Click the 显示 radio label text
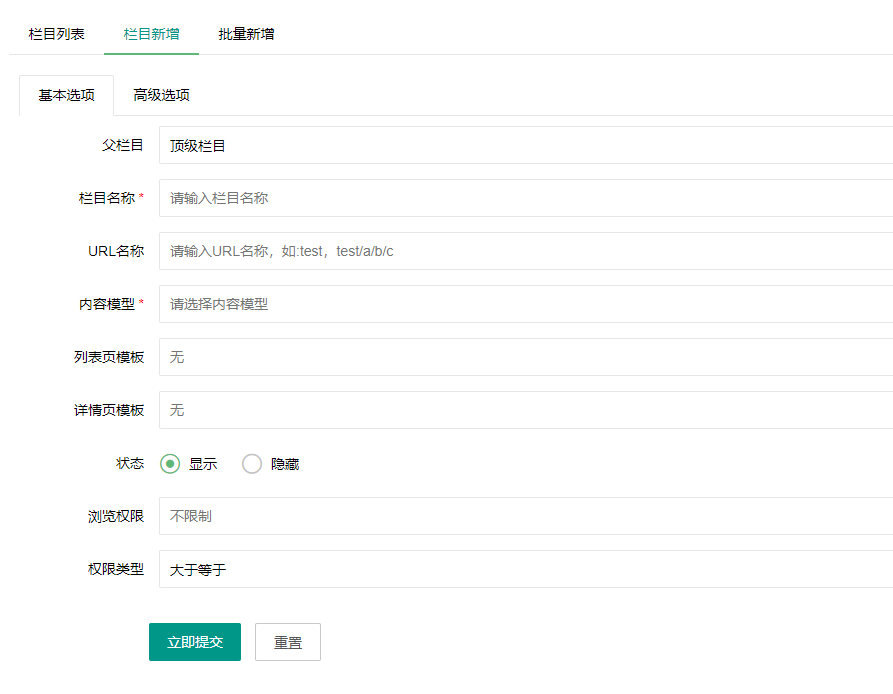The image size is (893, 694). tap(203, 465)
